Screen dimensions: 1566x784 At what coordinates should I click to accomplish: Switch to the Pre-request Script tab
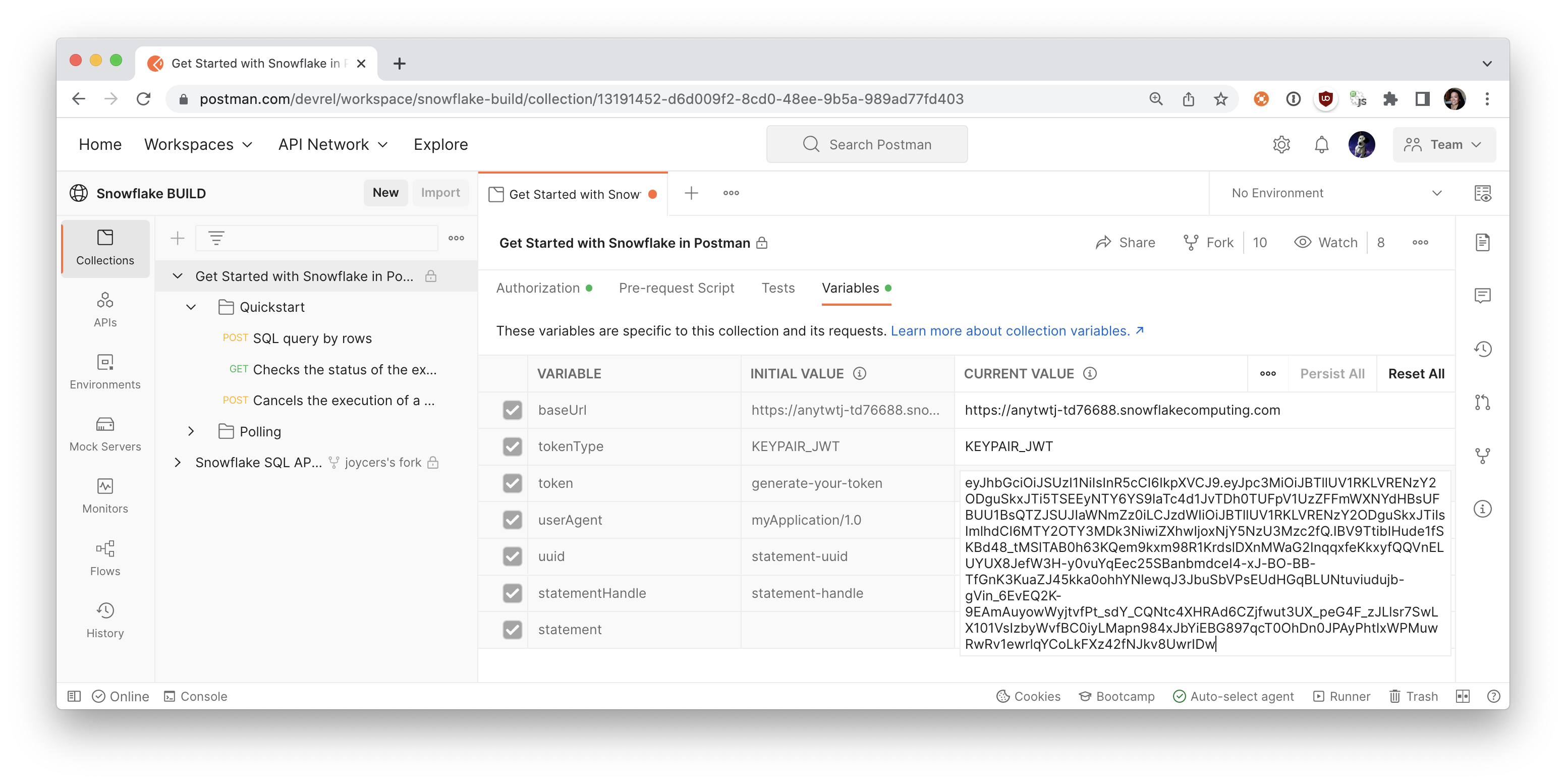pyautogui.click(x=676, y=288)
